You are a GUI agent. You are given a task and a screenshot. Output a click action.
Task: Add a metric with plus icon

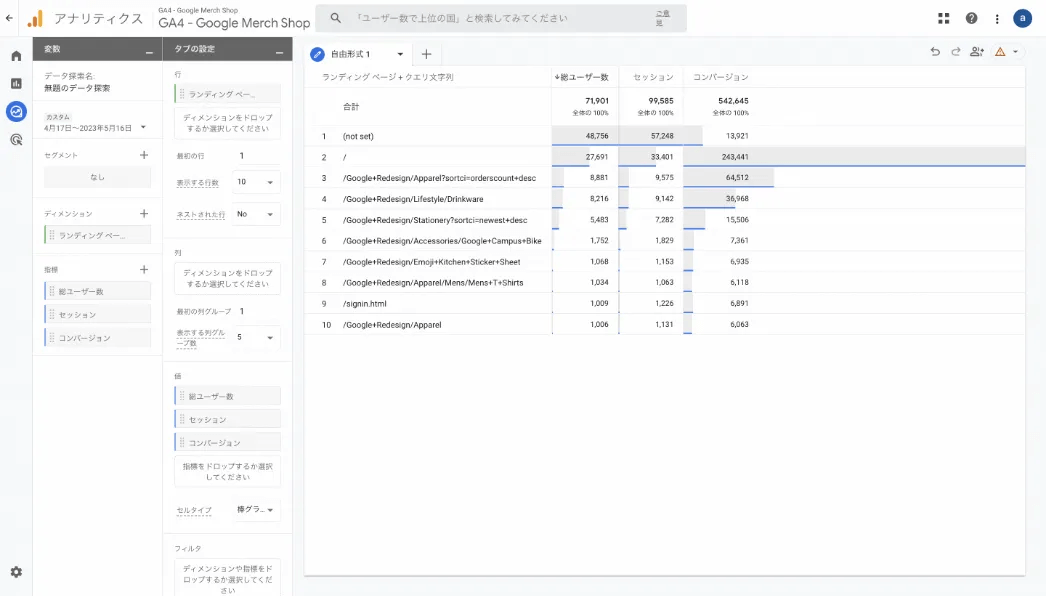coord(143,270)
